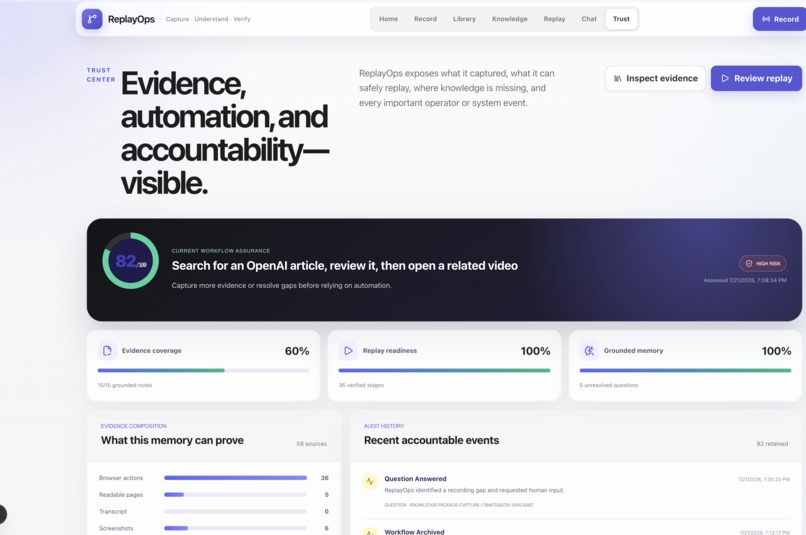
Task: Click the Replay readiness progress bar
Action: pyautogui.click(x=444, y=370)
